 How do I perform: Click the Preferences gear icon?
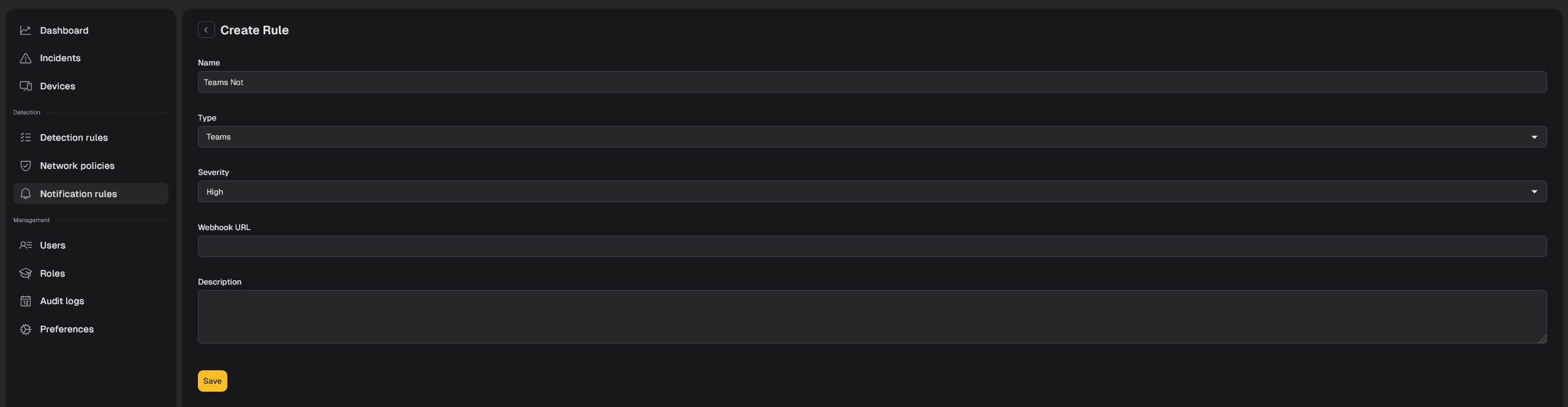coord(25,329)
